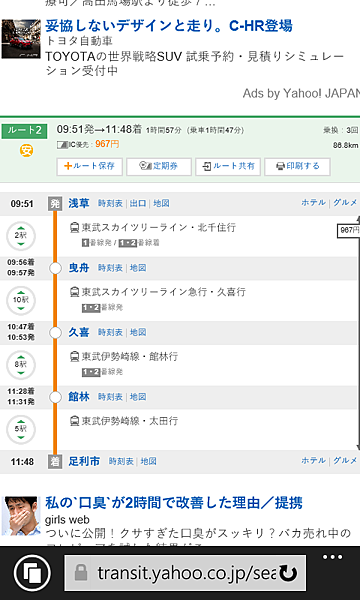The image size is (360, 600).
Task: Click the ルート保存 button
Action: 90,166
